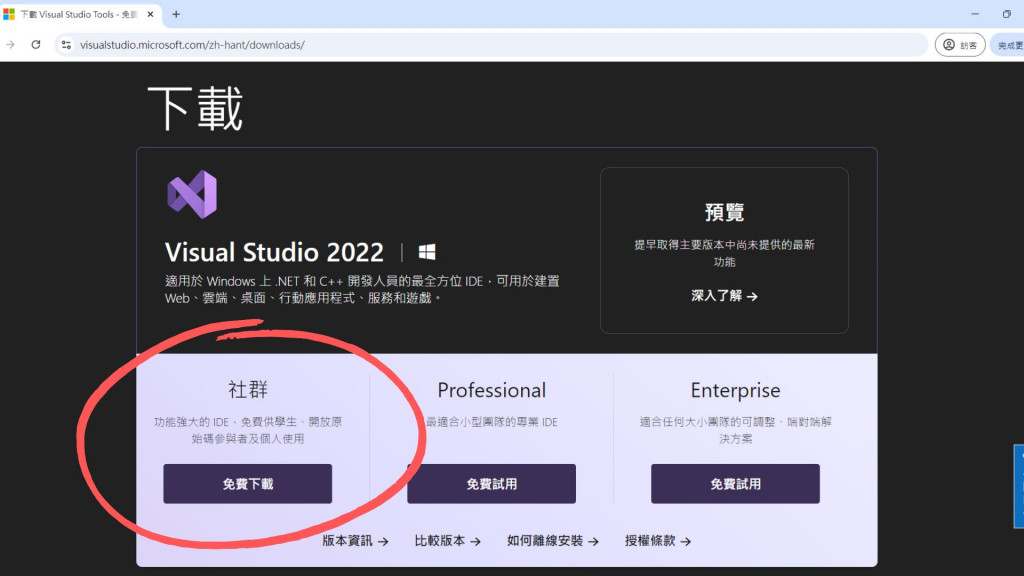This screenshot has width=1024, height=576.
Task: Open the 如何離線安裝 link
Action: [x=552, y=541]
